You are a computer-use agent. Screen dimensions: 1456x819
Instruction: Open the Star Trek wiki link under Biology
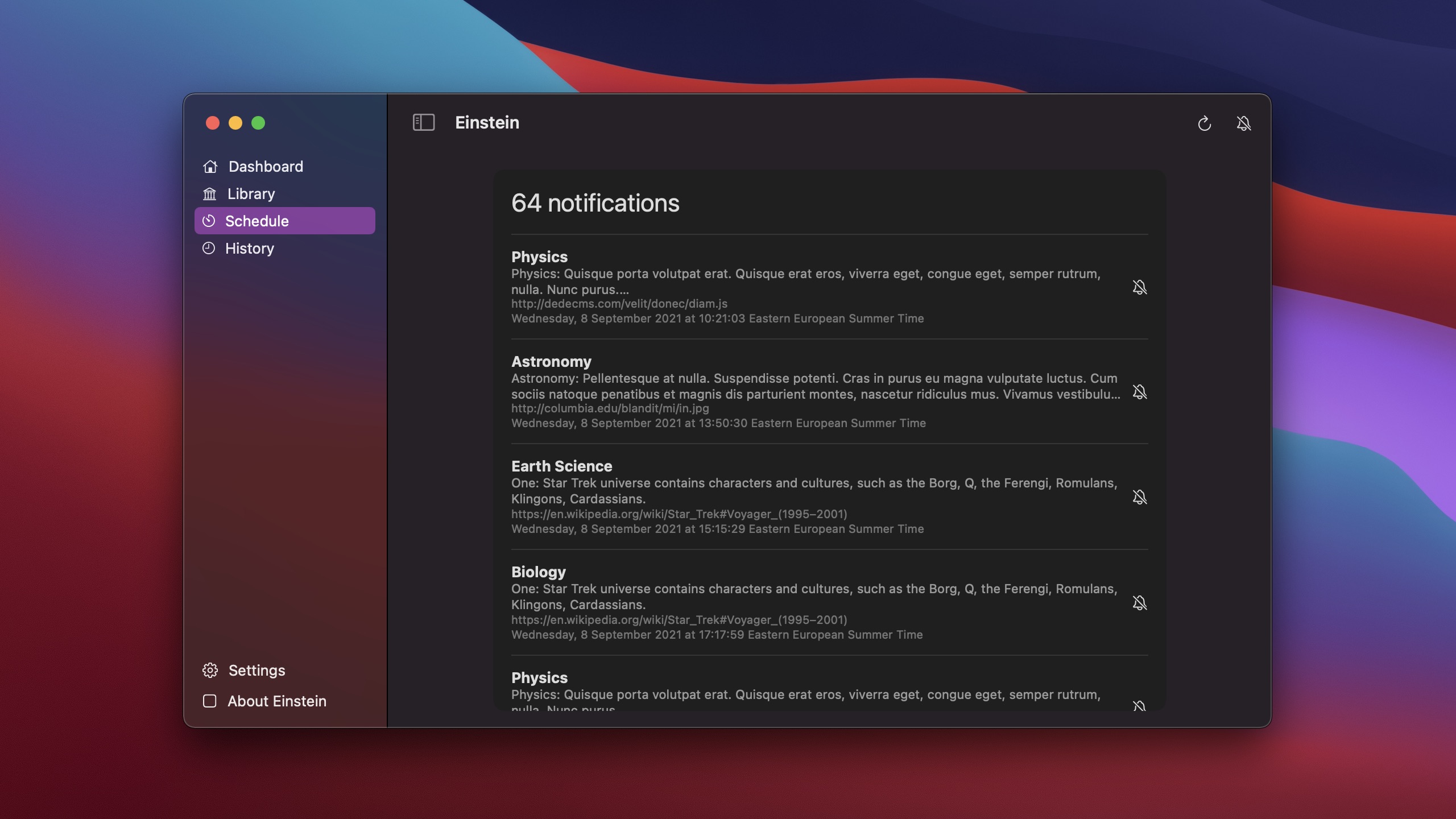click(679, 620)
